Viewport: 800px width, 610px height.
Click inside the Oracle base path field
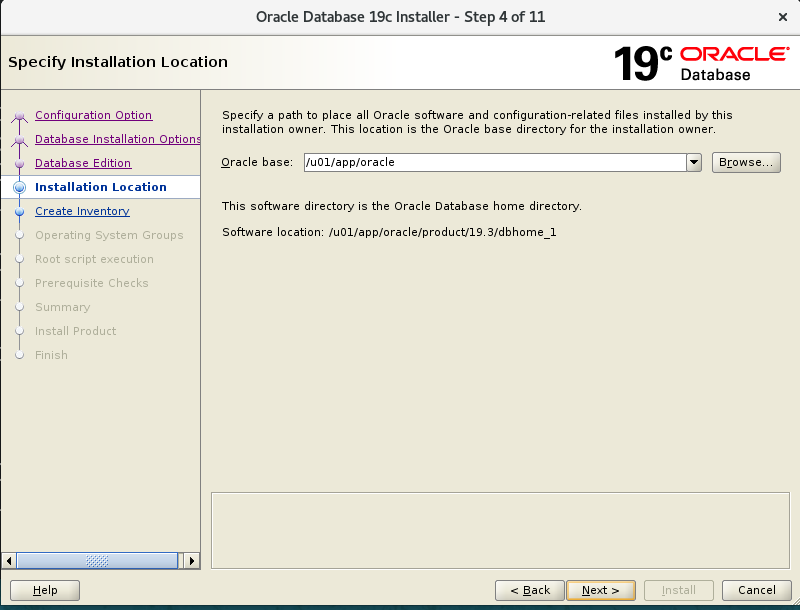(x=495, y=163)
